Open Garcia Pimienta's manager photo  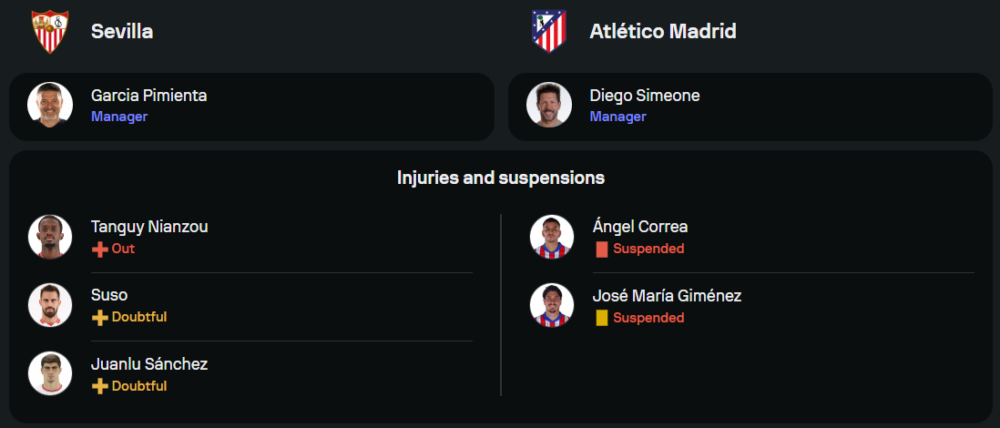pyautogui.click(x=50, y=105)
